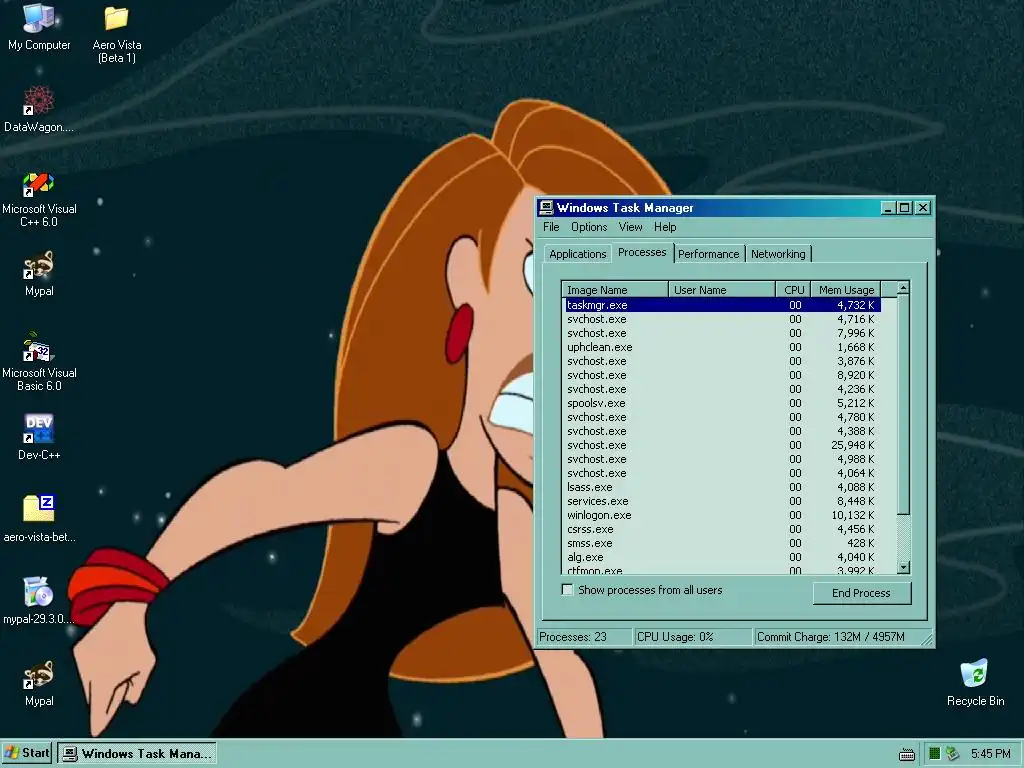1024x768 pixels.
Task: Click the process list vertical scrollbar thumb
Action: tap(903, 405)
